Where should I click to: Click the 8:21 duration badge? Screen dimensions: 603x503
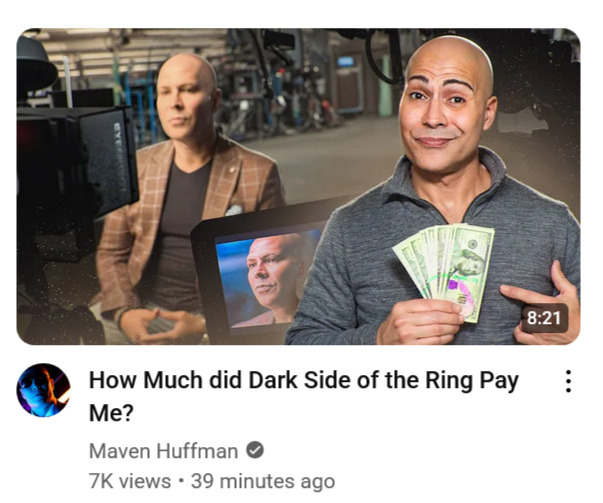[544, 318]
